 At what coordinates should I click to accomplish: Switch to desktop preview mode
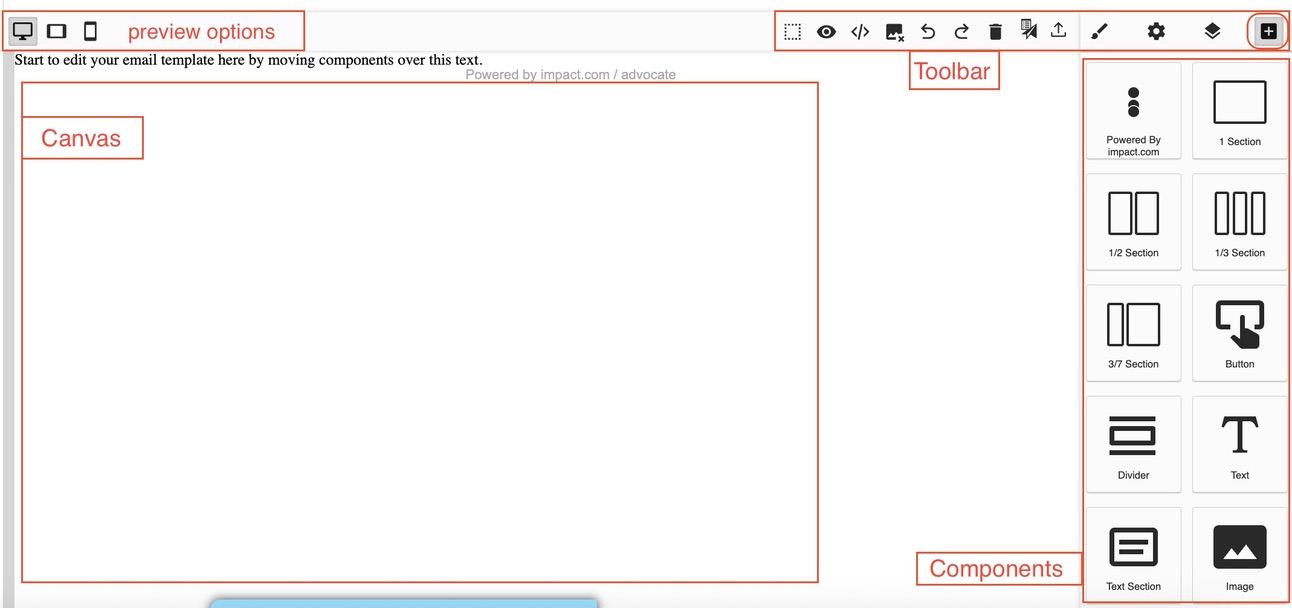[x=23, y=31]
